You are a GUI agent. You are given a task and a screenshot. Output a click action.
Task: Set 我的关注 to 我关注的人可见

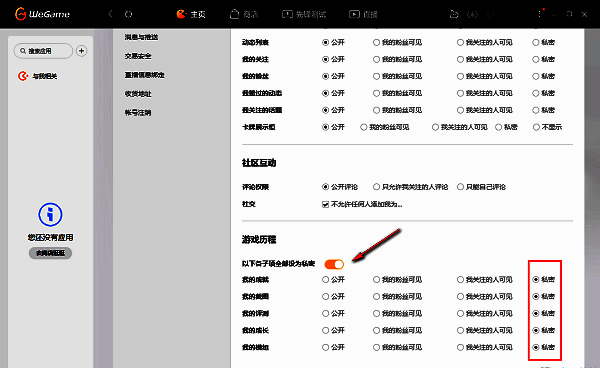(460, 59)
